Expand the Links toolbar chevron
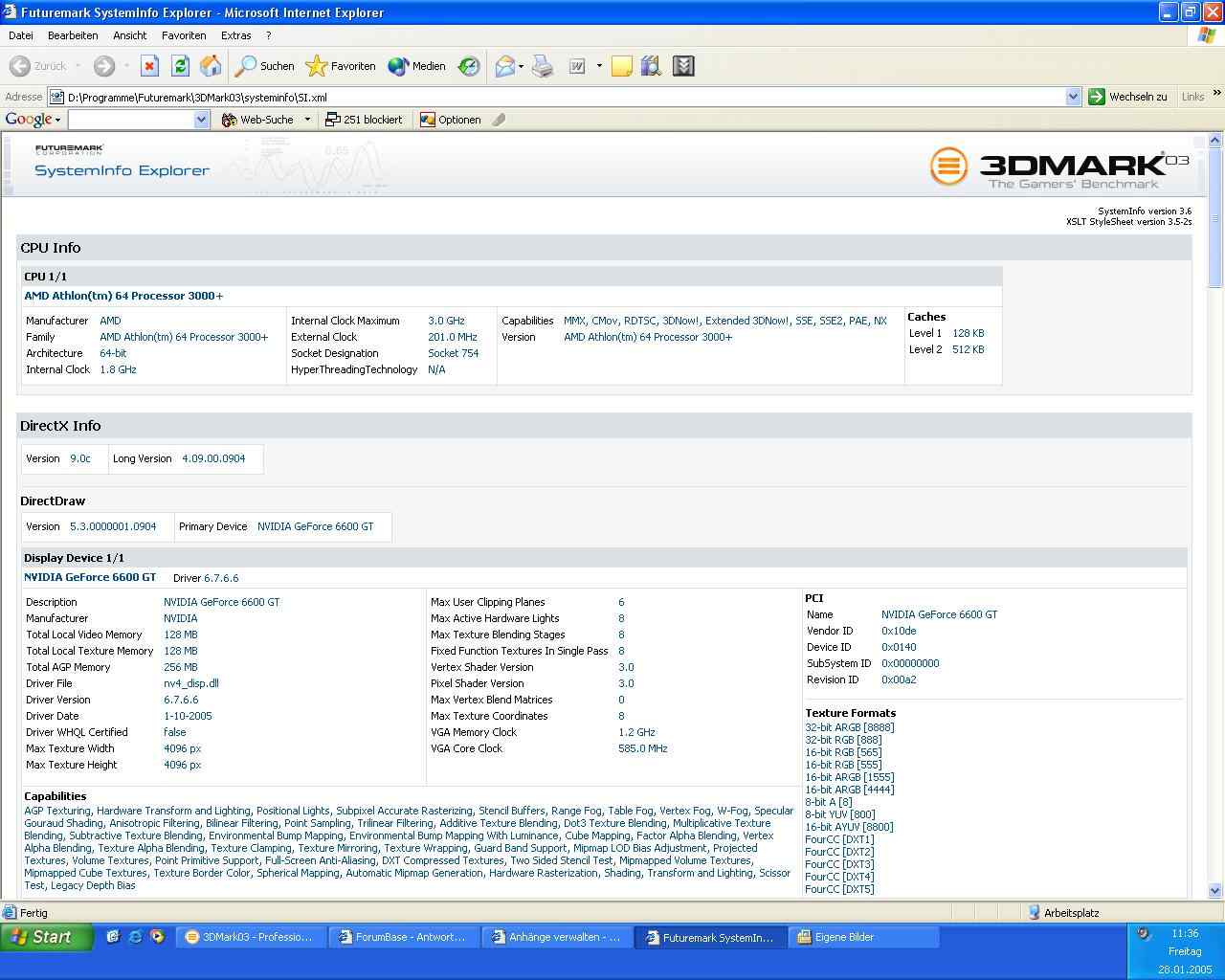Image resolution: width=1225 pixels, height=980 pixels. 1216,94
